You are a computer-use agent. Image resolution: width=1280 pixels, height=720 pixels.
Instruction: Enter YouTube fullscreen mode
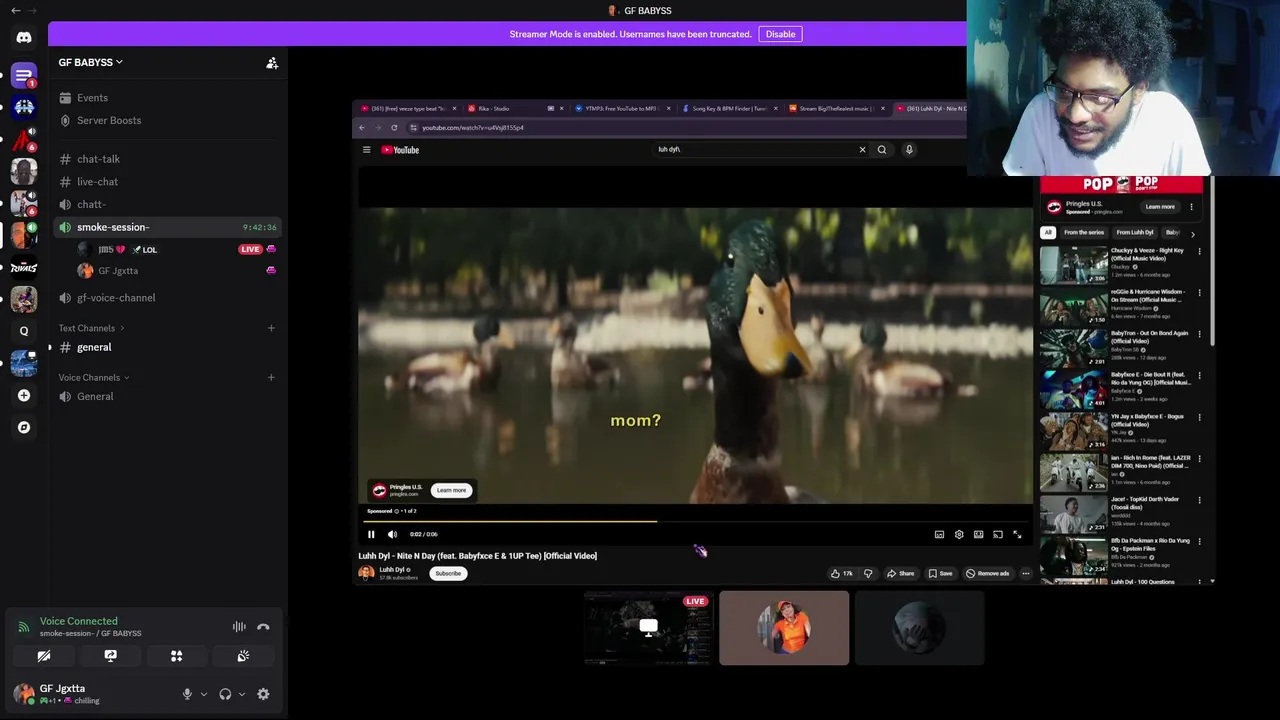tap(1017, 534)
